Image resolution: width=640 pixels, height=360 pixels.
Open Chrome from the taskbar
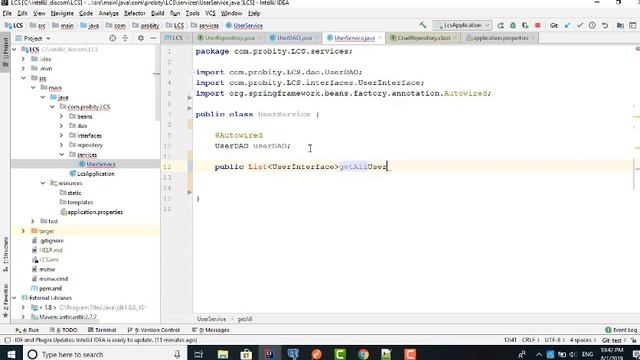click(363, 354)
